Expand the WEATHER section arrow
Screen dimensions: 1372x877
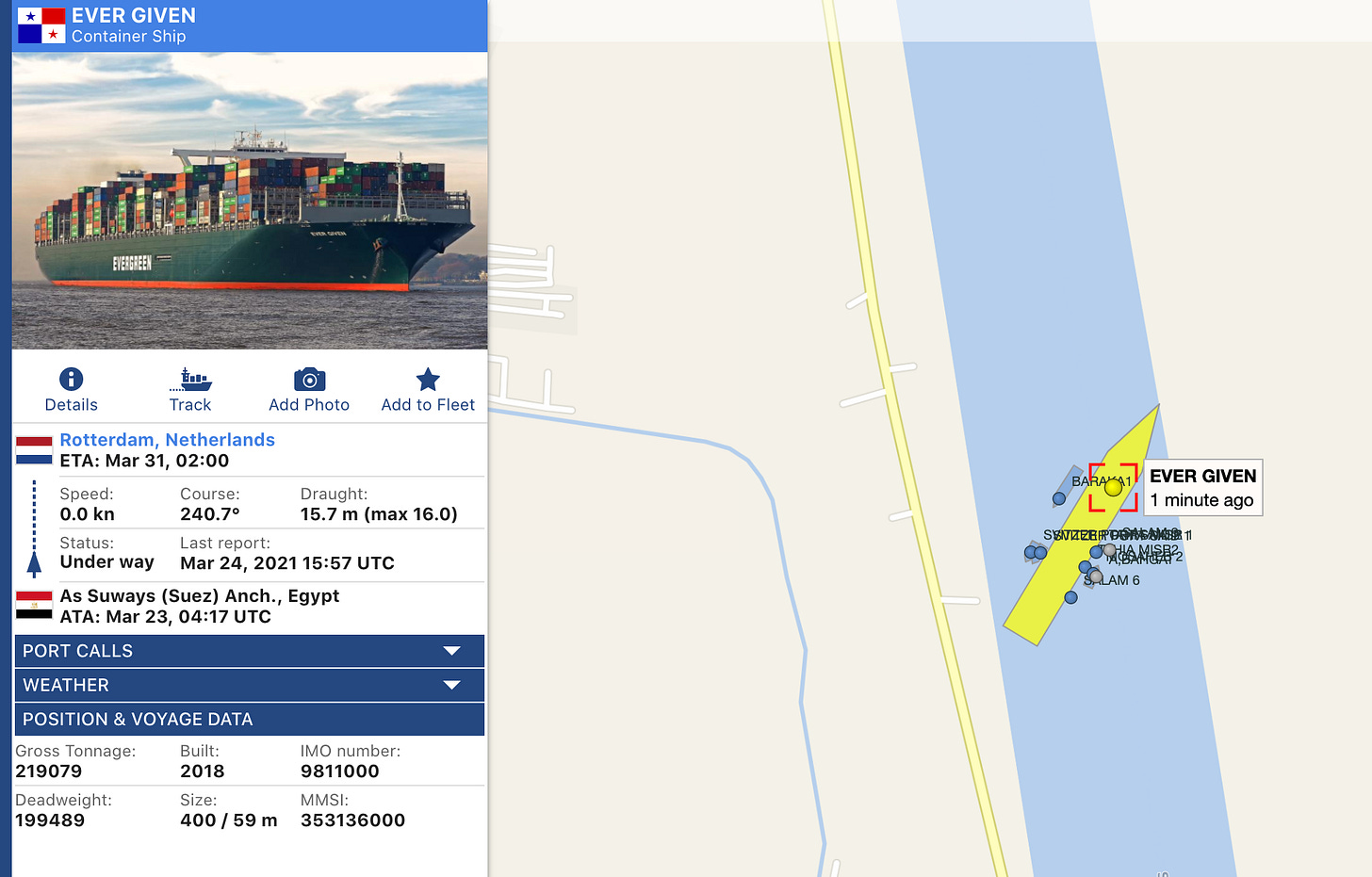[x=452, y=685]
